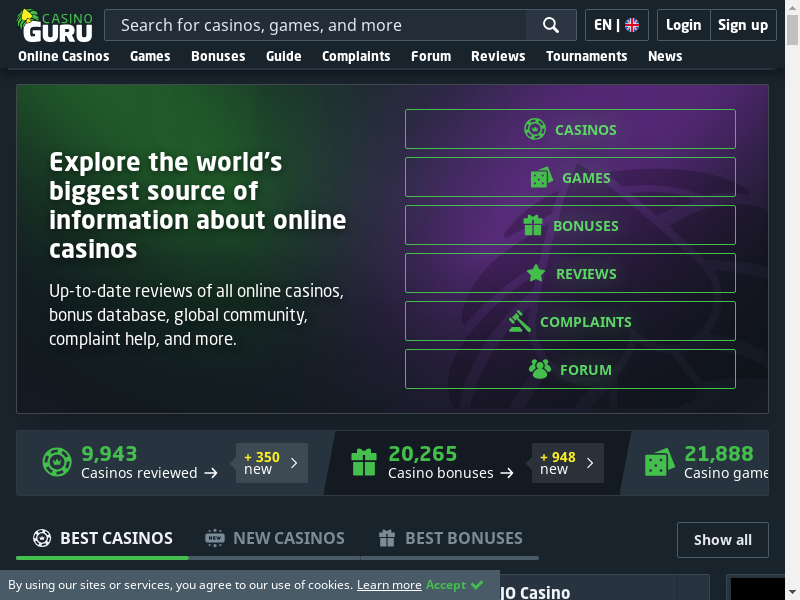This screenshot has height=600, width=800.
Task: Click the Casino Guru logo
Action: (55, 25)
